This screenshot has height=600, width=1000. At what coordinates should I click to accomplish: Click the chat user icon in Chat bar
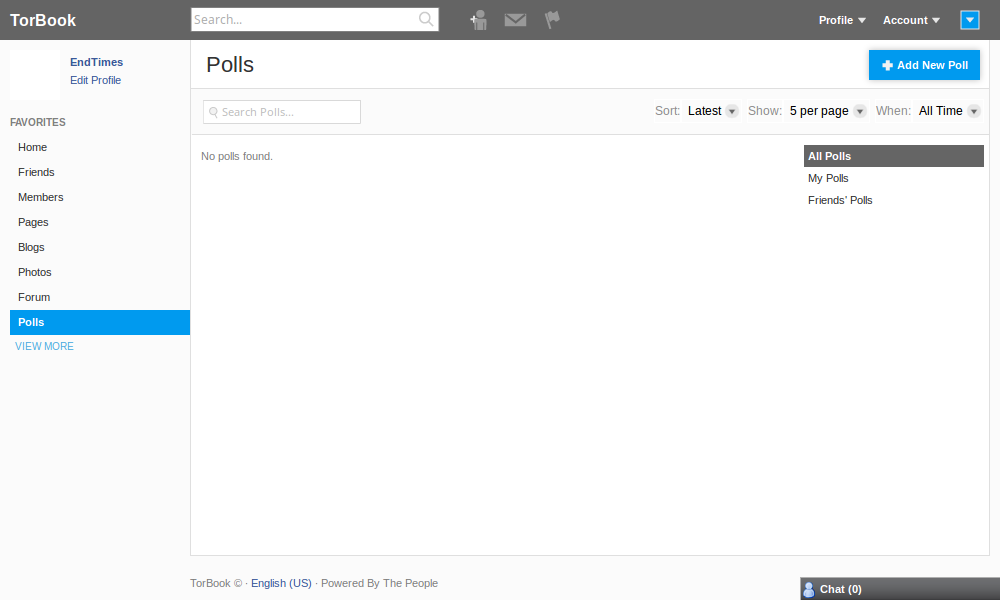coord(809,589)
